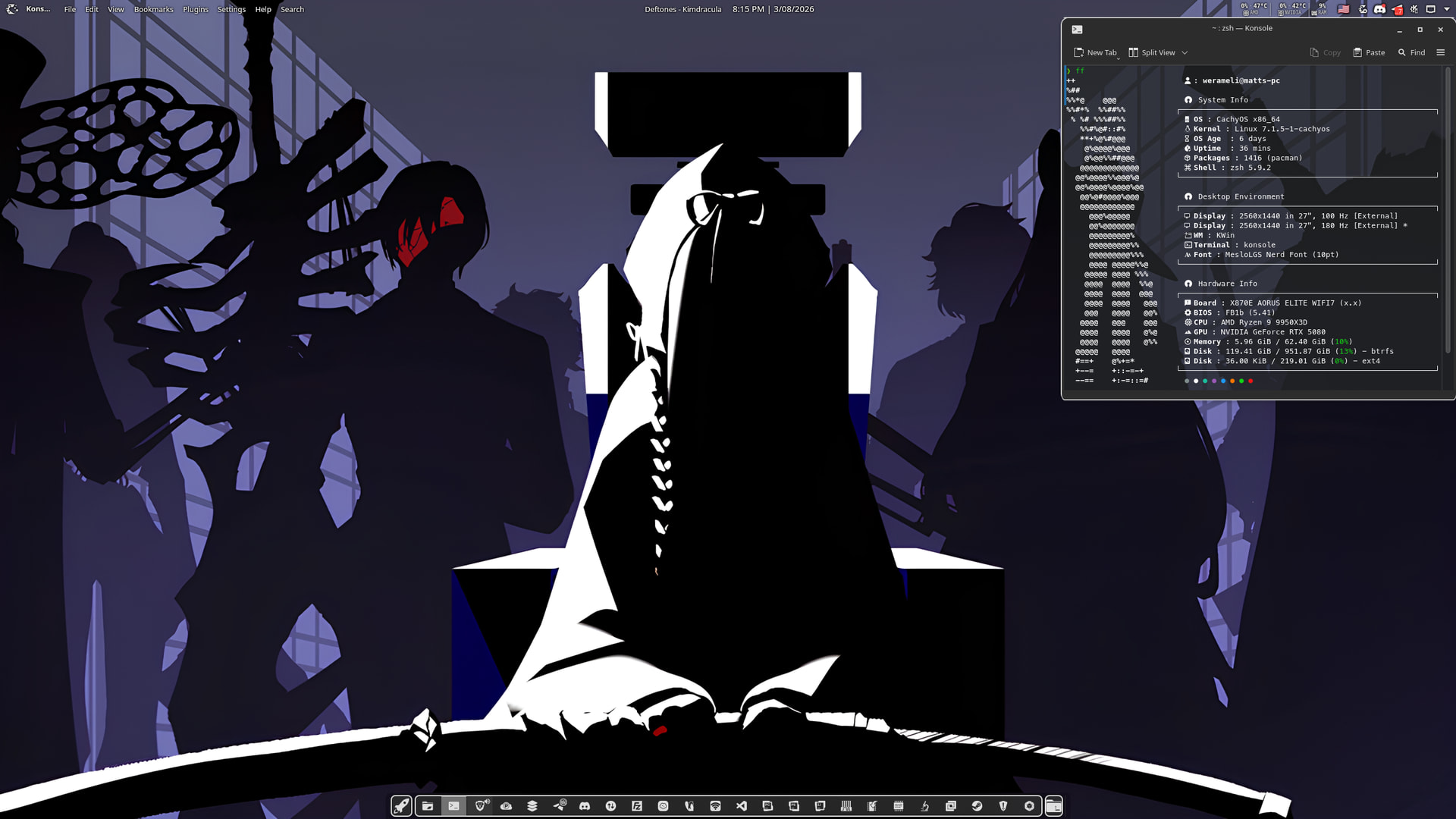Open Discord from dock

(585, 806)
